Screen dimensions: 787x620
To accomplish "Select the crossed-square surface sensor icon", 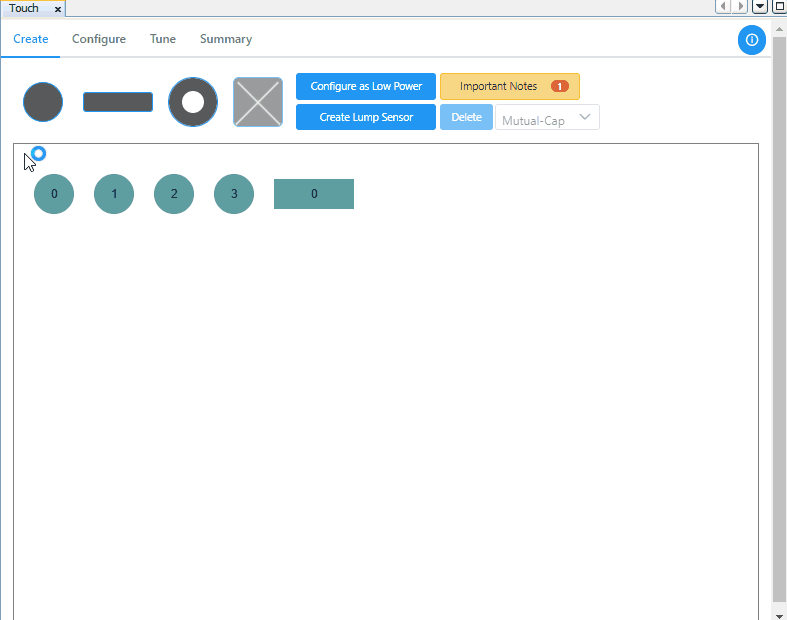I will coord(258,102).
